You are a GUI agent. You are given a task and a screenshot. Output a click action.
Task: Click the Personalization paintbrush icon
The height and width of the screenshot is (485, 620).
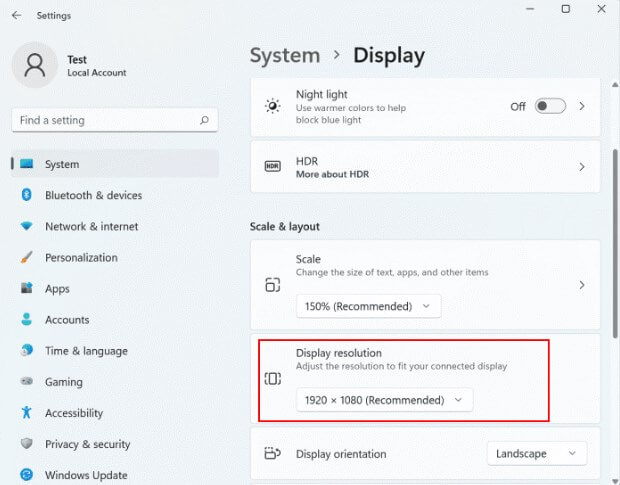point(26,257)
